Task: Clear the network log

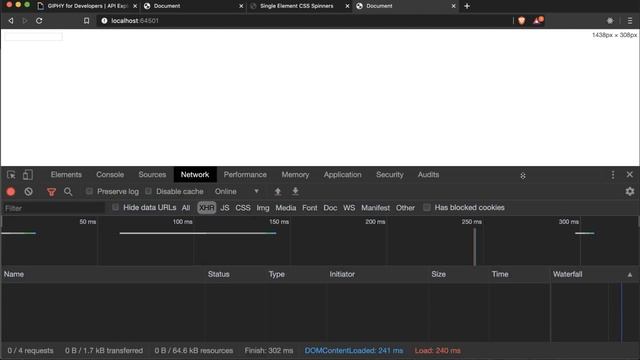Action: [28, 191]
